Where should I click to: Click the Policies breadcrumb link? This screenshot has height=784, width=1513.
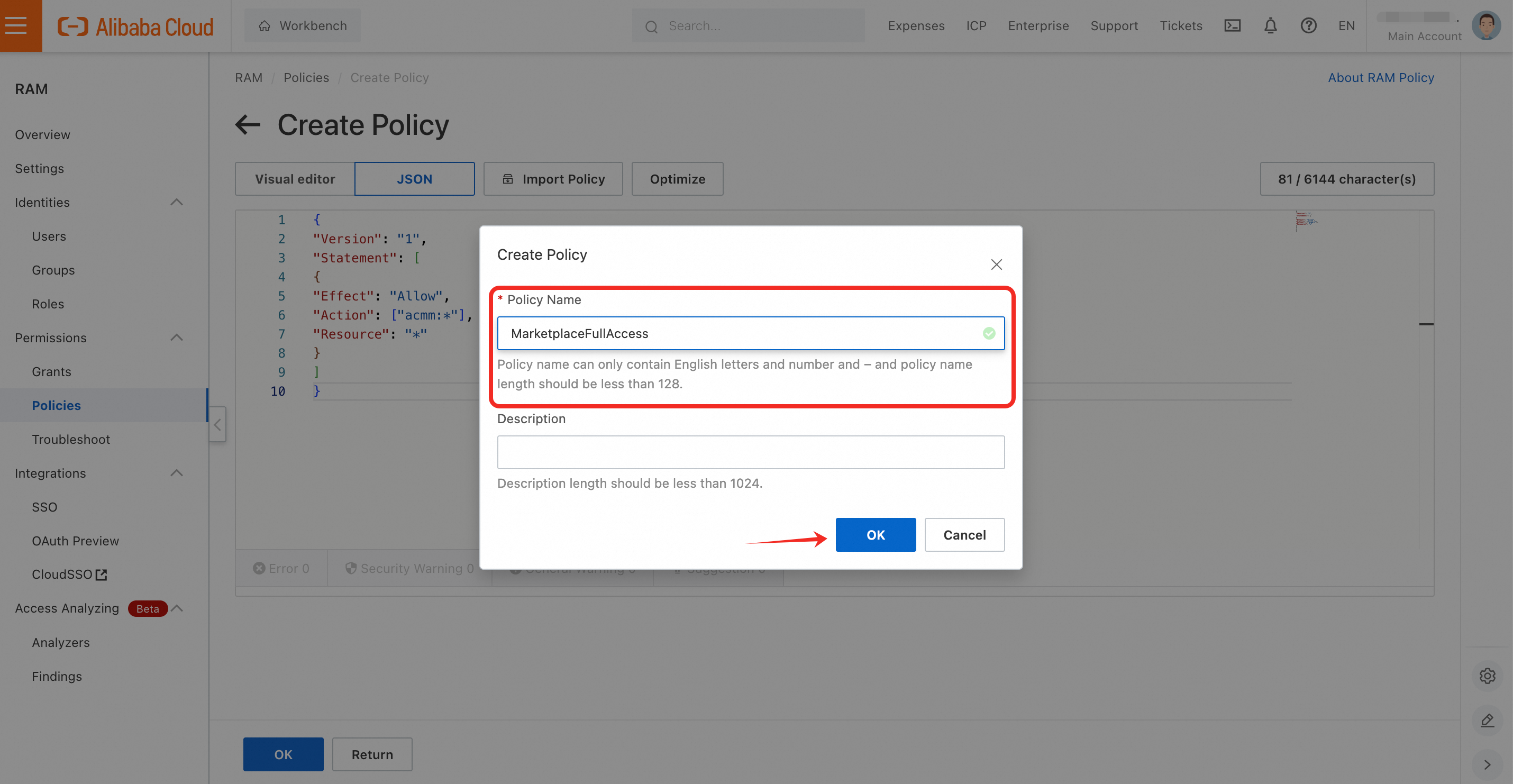306,78
